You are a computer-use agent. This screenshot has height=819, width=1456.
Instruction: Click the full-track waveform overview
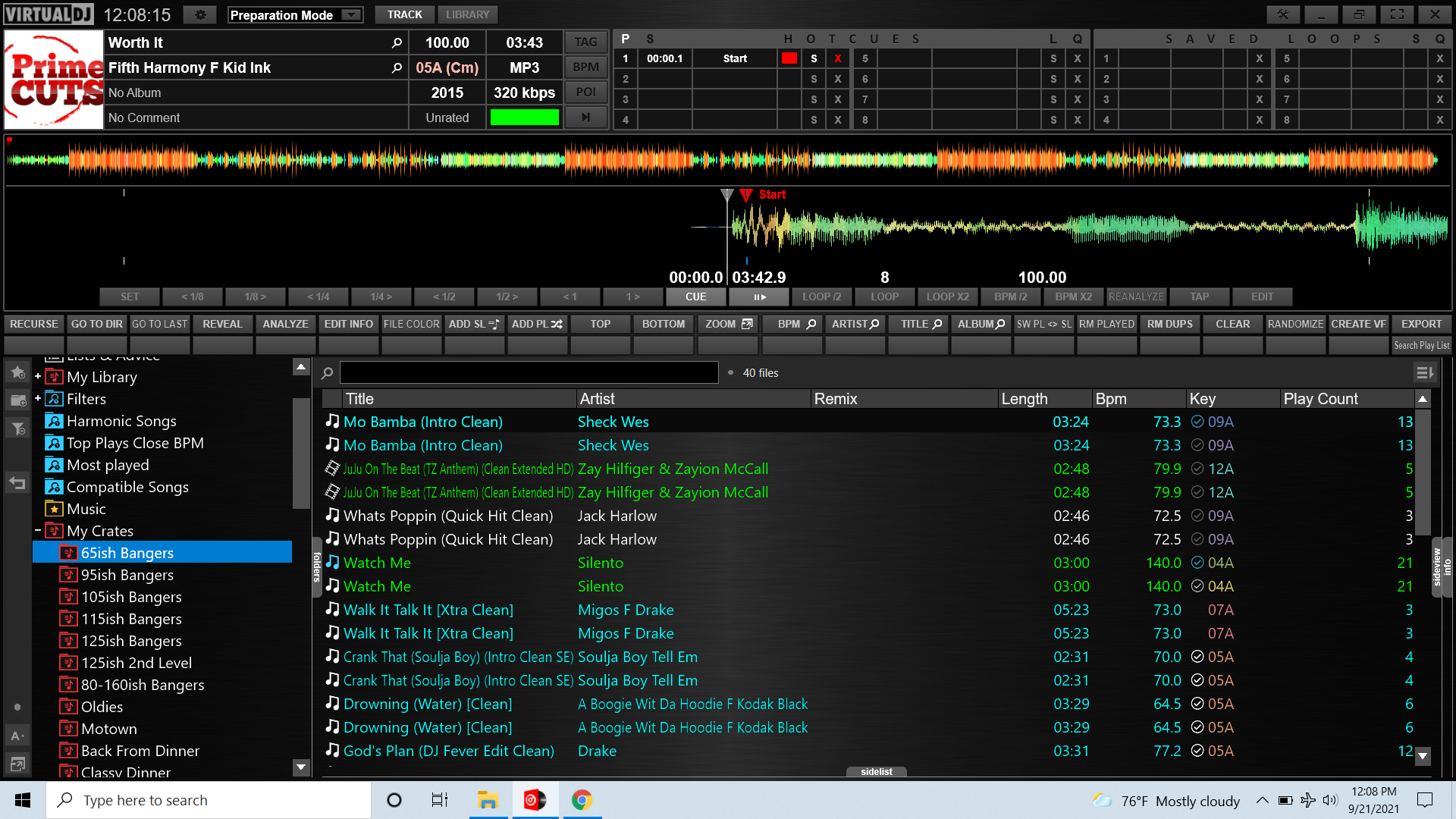coord(726,159)
